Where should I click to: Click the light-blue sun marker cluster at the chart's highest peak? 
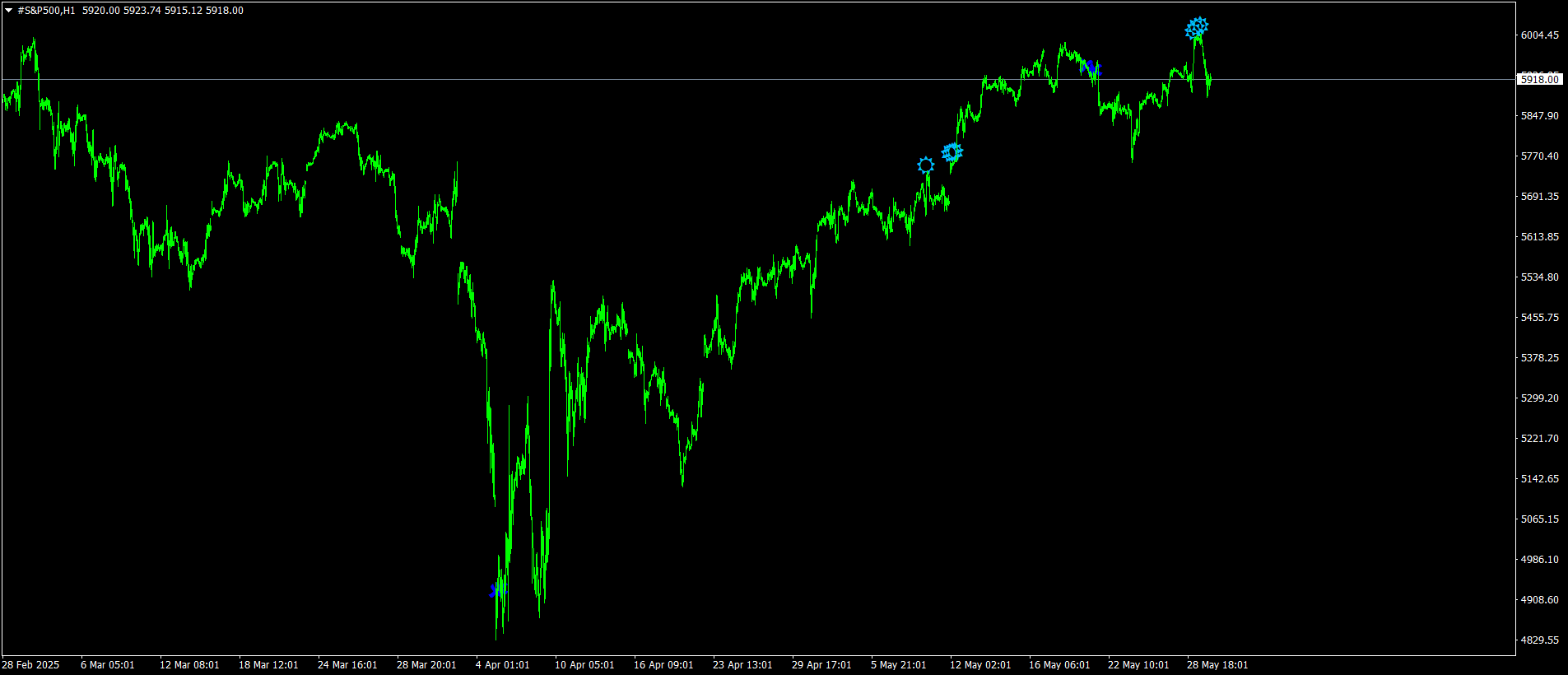click(1197, 29)
